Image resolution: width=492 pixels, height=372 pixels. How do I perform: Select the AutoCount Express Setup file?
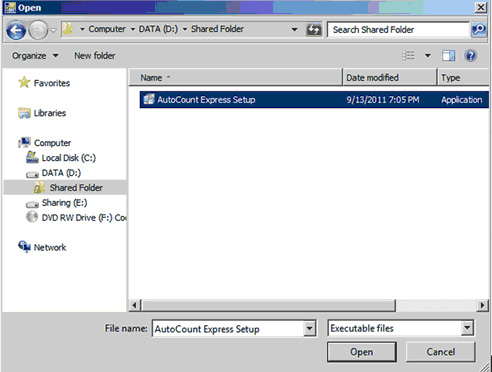[x=314, y=100]
